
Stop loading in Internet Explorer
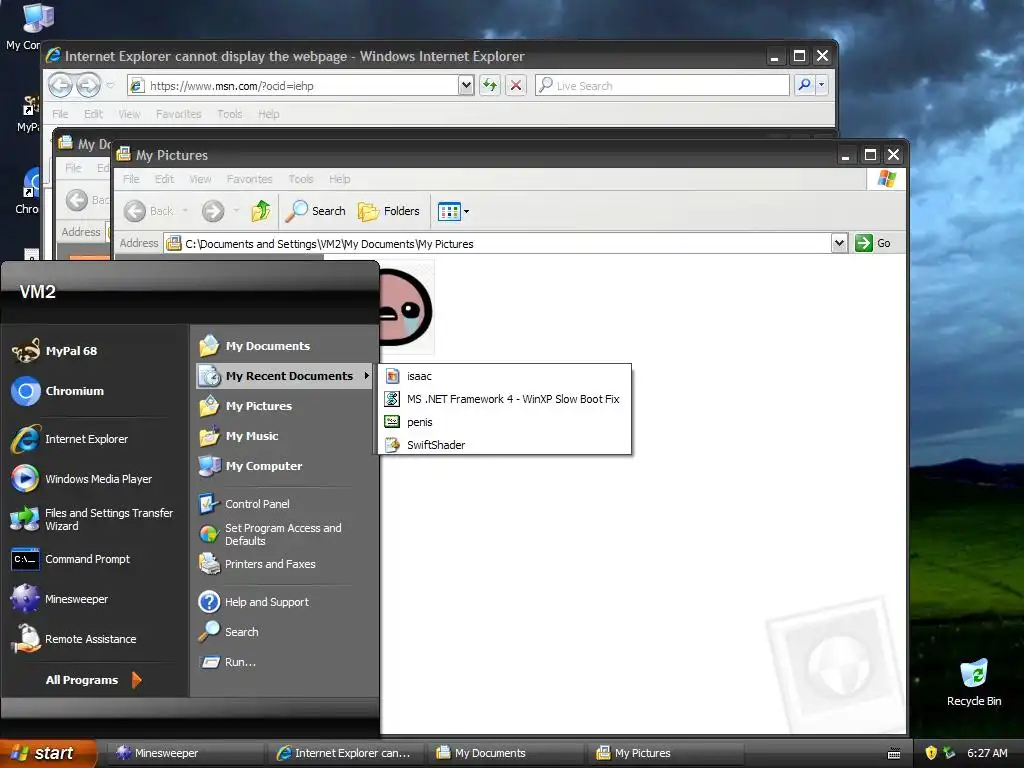pyautogui.click(x=516, y=86)
